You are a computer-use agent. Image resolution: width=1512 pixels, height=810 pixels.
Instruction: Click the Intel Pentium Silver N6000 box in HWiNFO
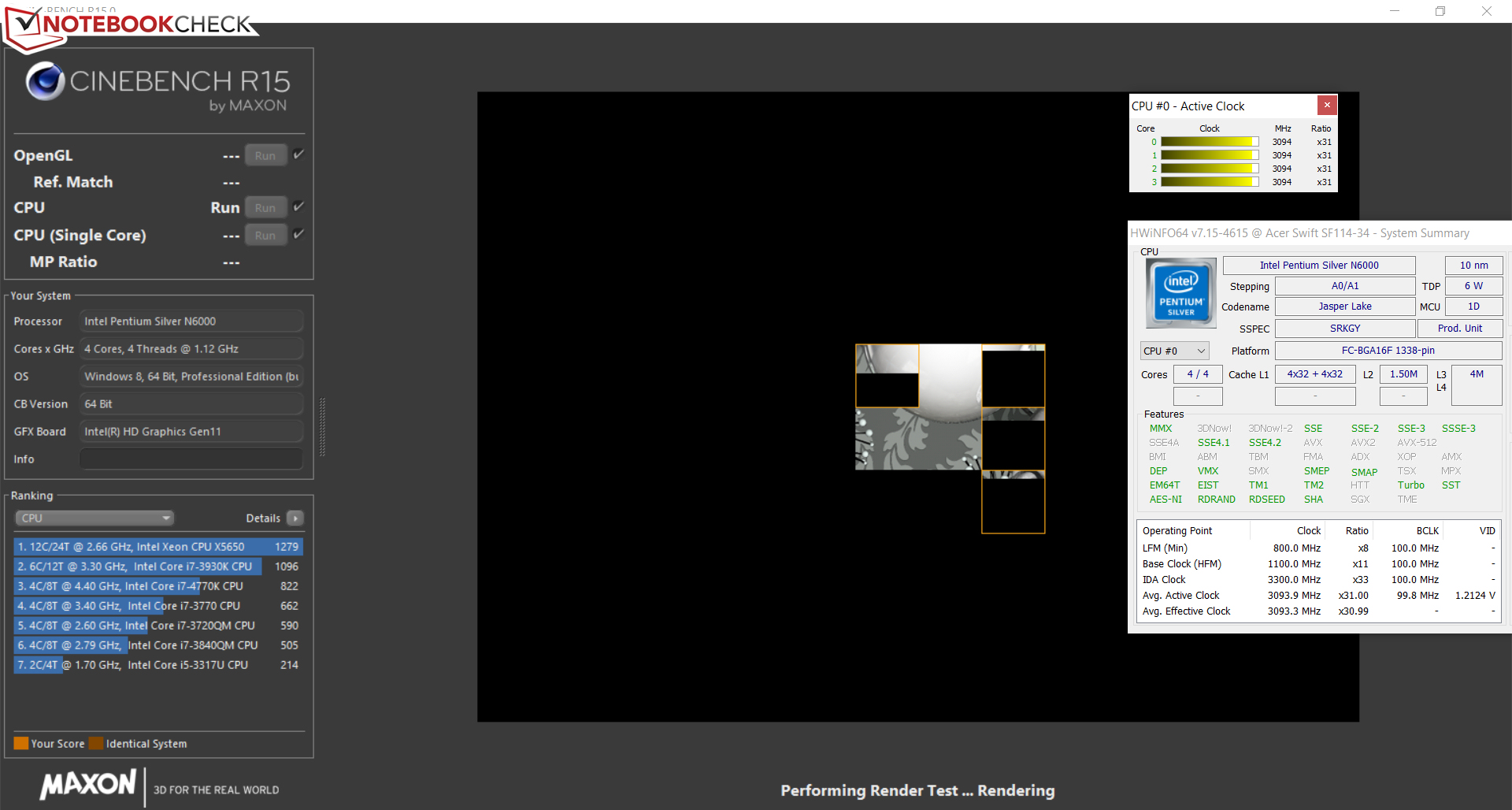point(1319,266)
